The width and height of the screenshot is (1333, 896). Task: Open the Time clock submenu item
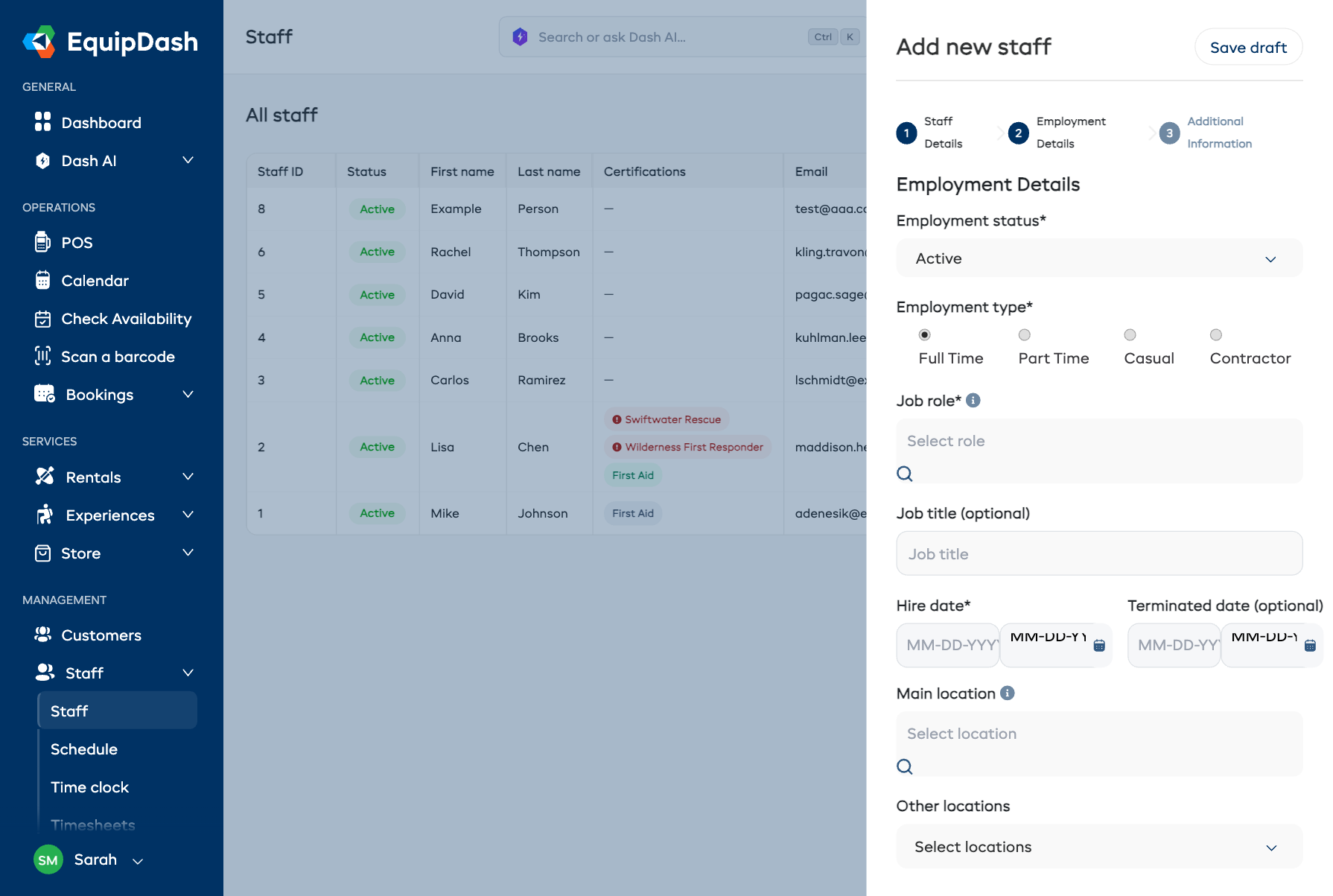(x=89, y=787)
